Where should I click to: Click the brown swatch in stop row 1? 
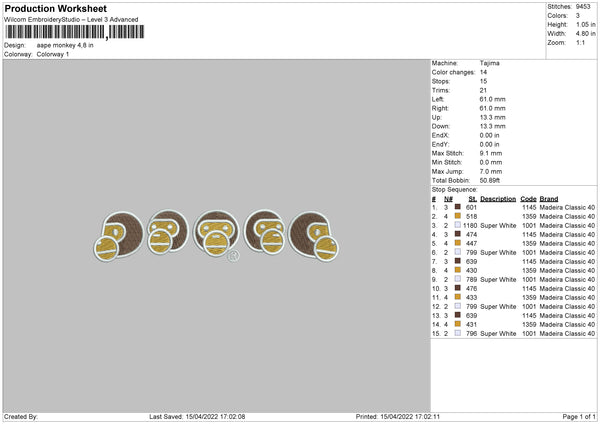point(457,207)
